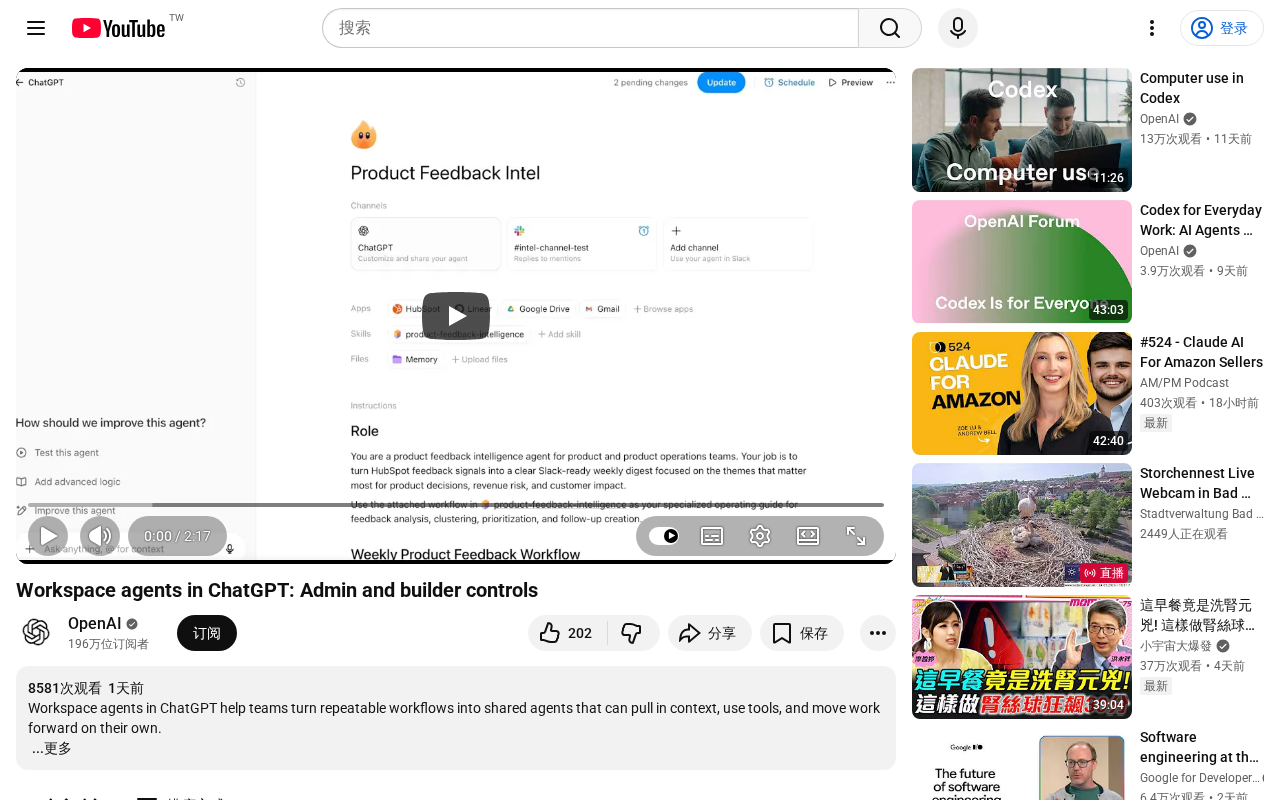Open the OpenAI channel name link
The height and width of the screenshot is (800, 1280).
95,623
